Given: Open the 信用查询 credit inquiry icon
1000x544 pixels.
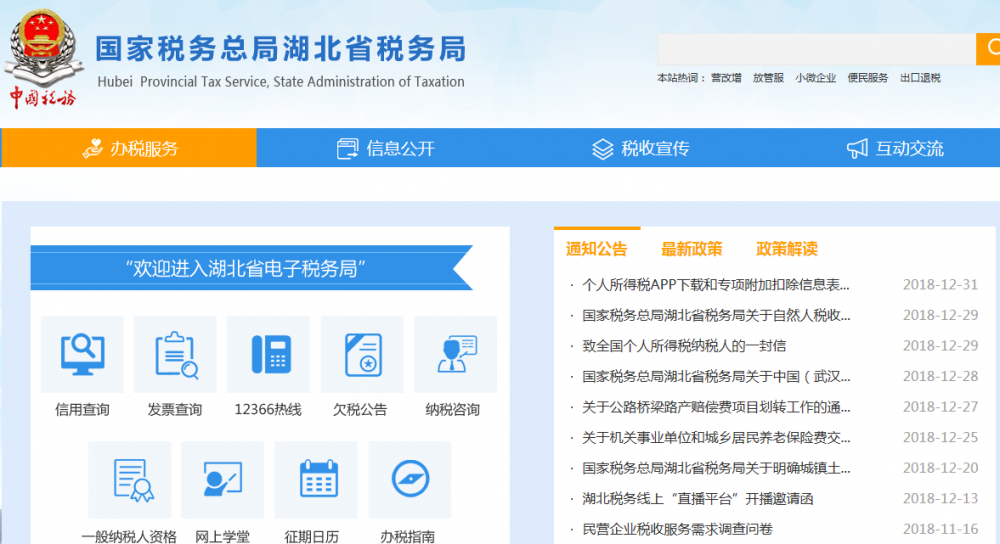Looking at the screenshot, I should tap(82, 355).
